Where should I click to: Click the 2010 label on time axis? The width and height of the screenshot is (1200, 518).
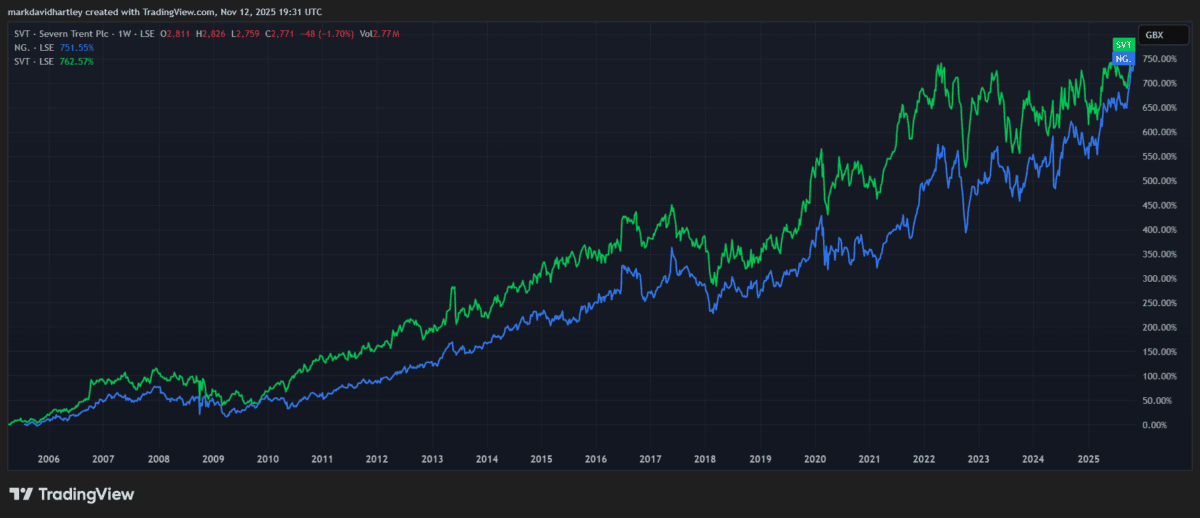tap(267, 459)
